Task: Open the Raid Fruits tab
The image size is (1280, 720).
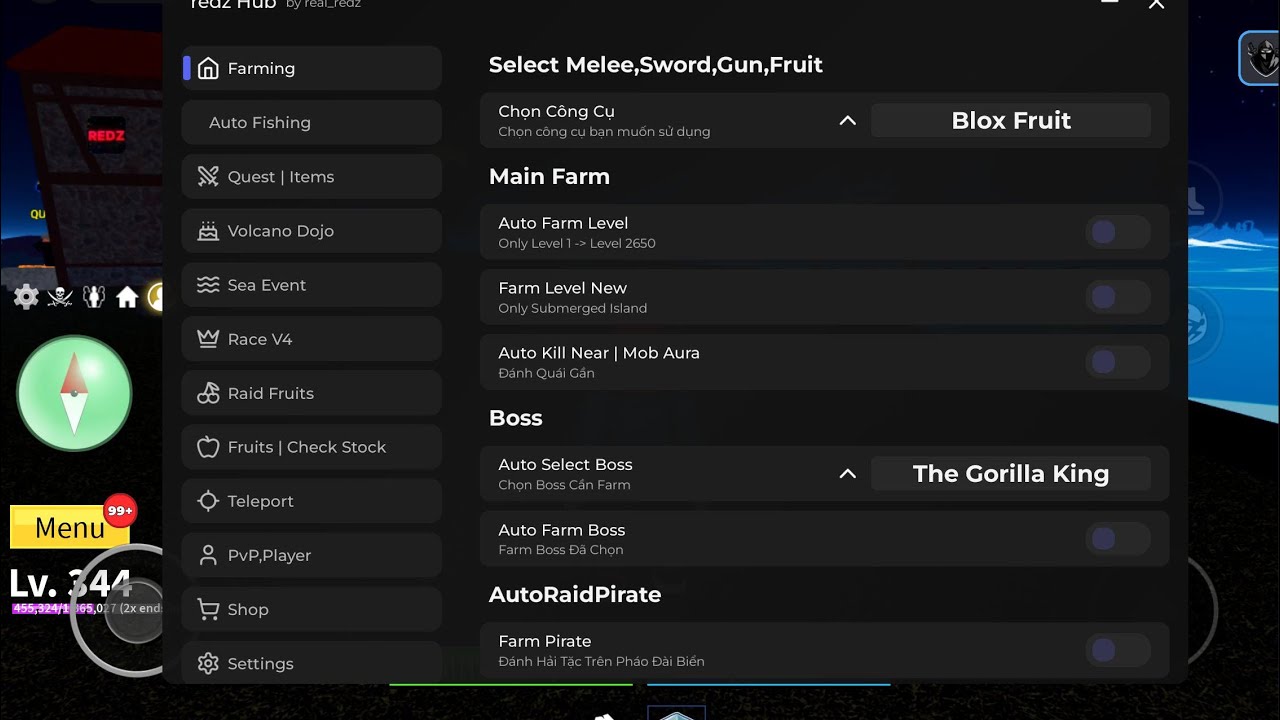Action: coord(312,392)
